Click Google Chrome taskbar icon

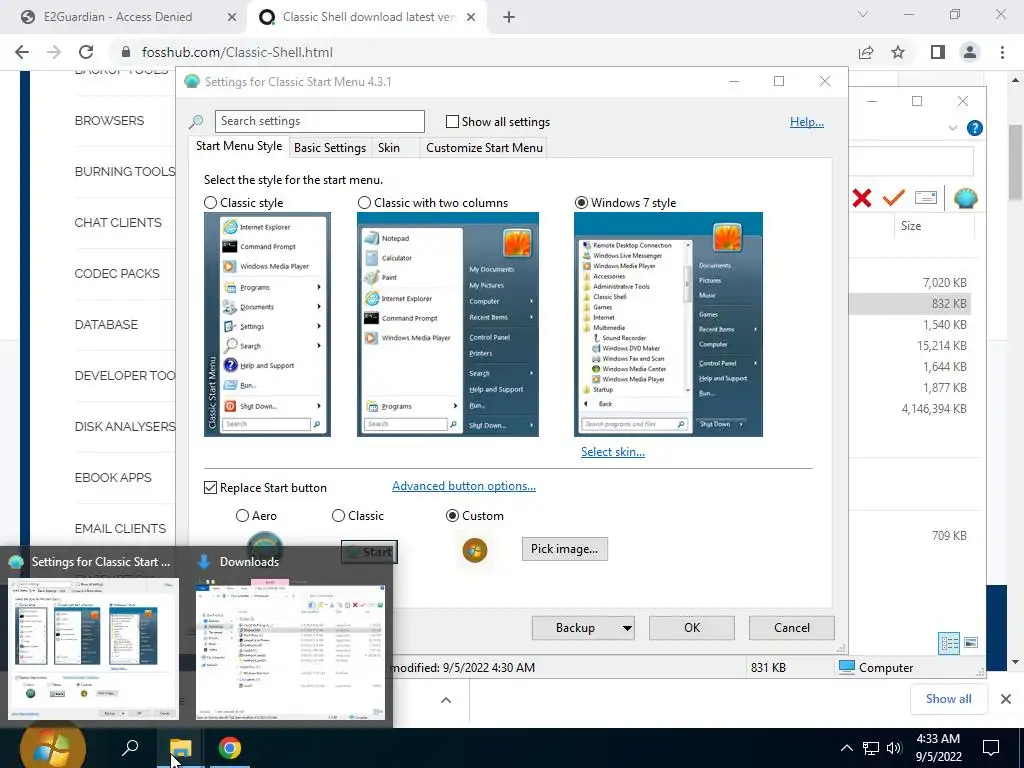229,748
